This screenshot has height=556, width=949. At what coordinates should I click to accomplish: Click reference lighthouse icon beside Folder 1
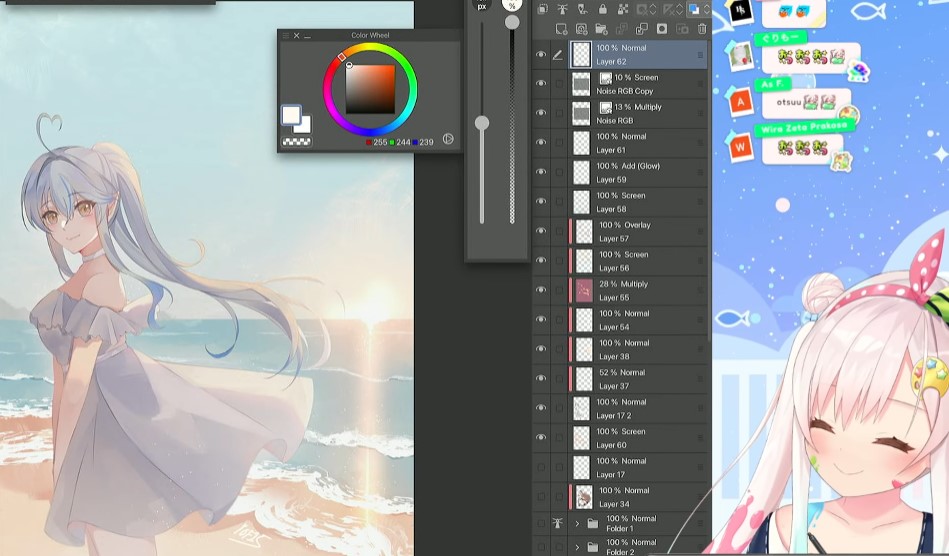pyautogui.click(x=557, y=523)
